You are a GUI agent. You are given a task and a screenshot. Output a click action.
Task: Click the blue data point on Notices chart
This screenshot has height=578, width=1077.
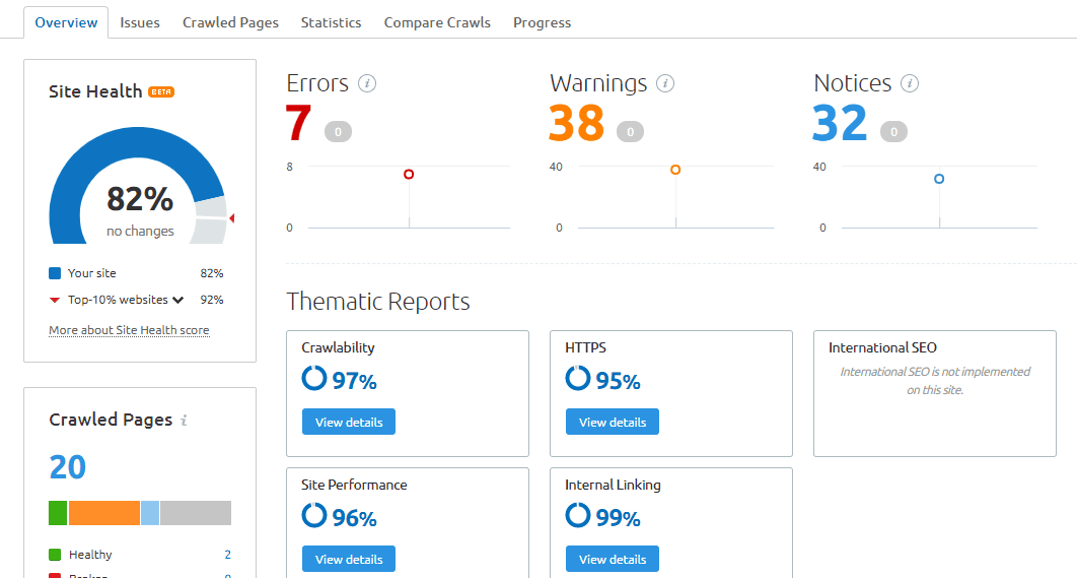point(939,179)
